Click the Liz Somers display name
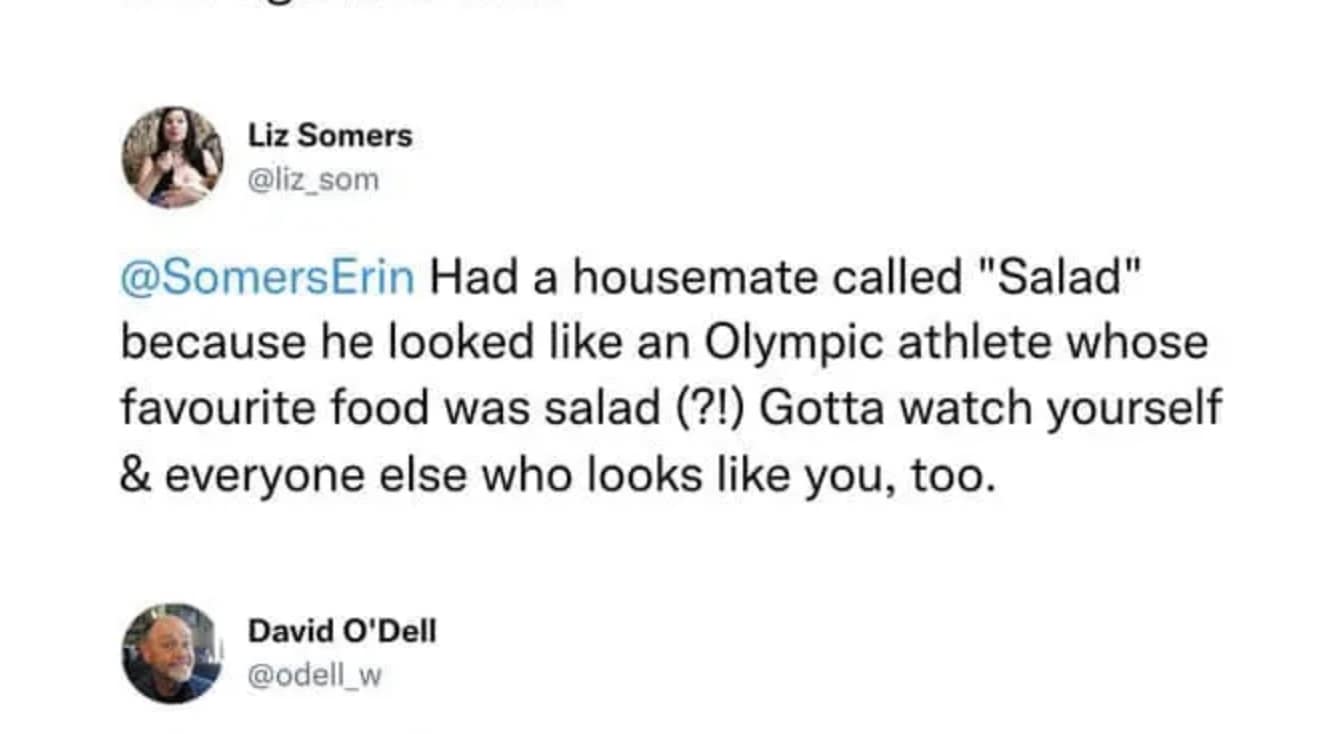Screen dimensions: 1328x734 click(x=330, y=136)
